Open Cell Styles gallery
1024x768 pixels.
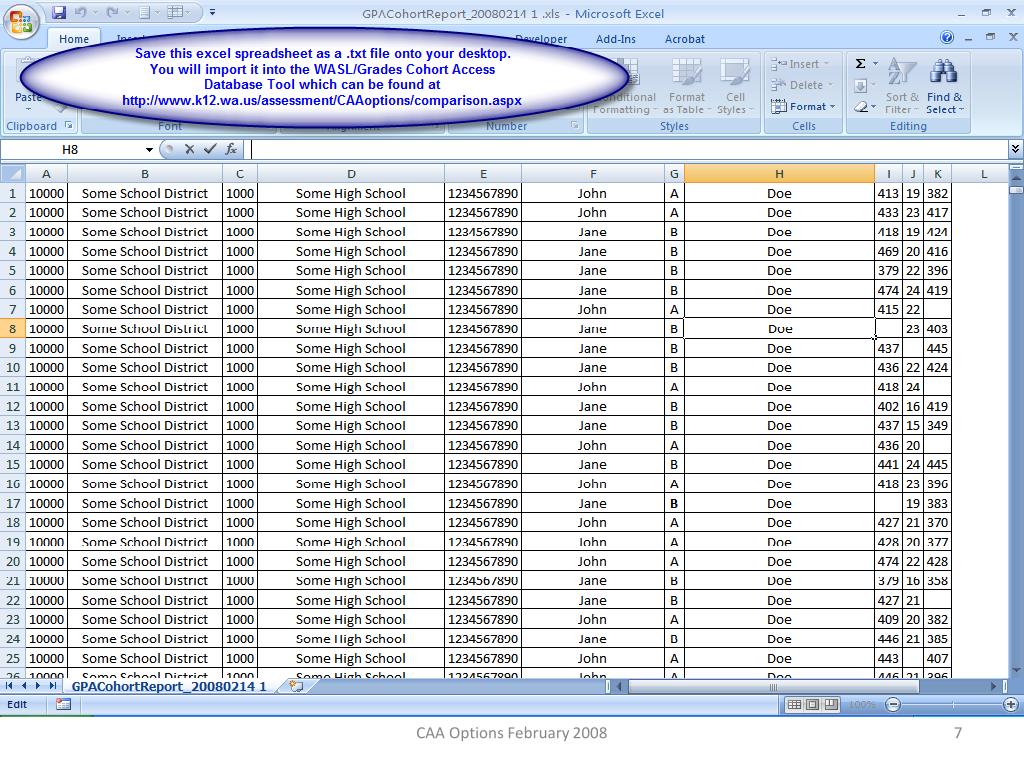735,87
